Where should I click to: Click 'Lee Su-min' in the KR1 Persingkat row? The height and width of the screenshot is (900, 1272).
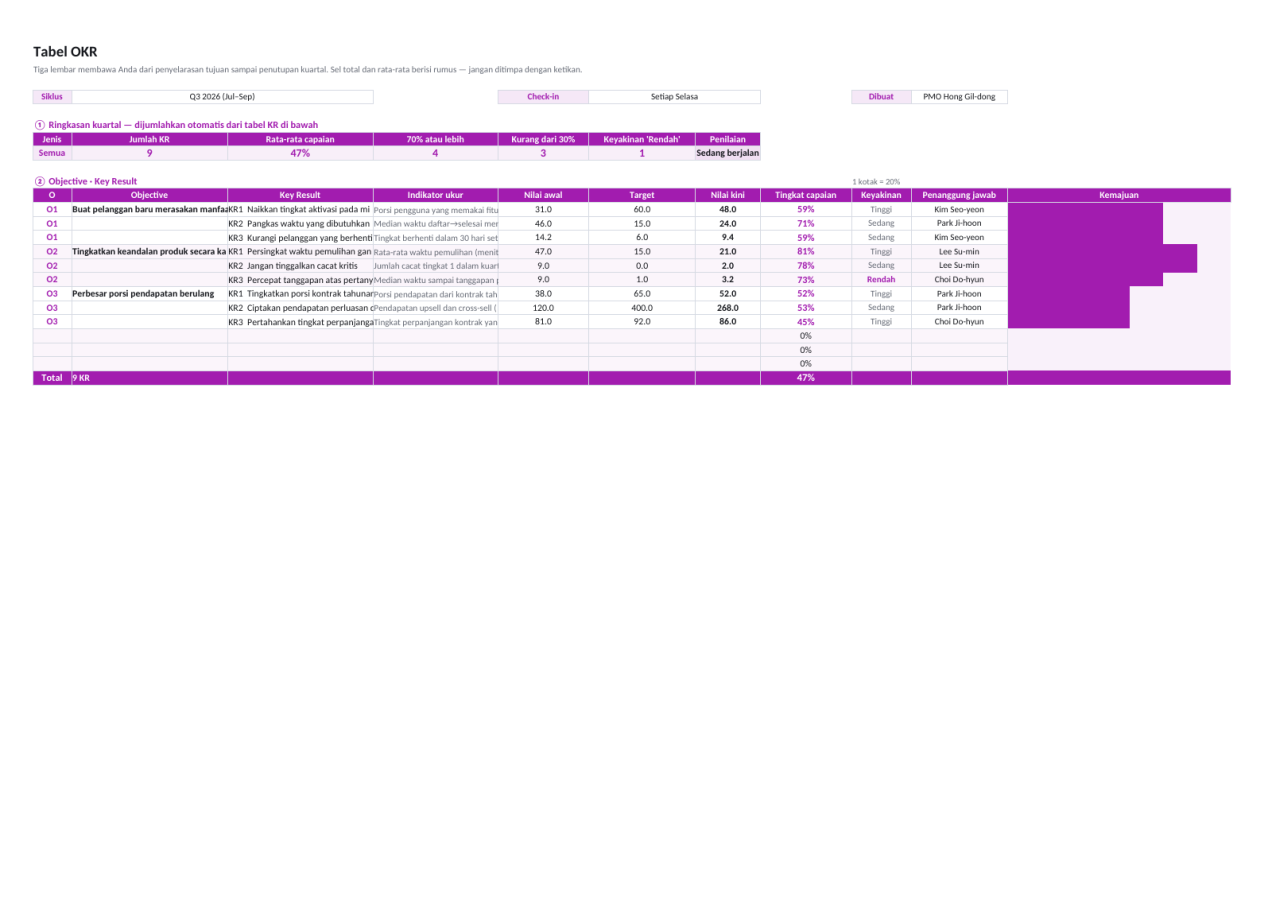[x=959, y=251]
